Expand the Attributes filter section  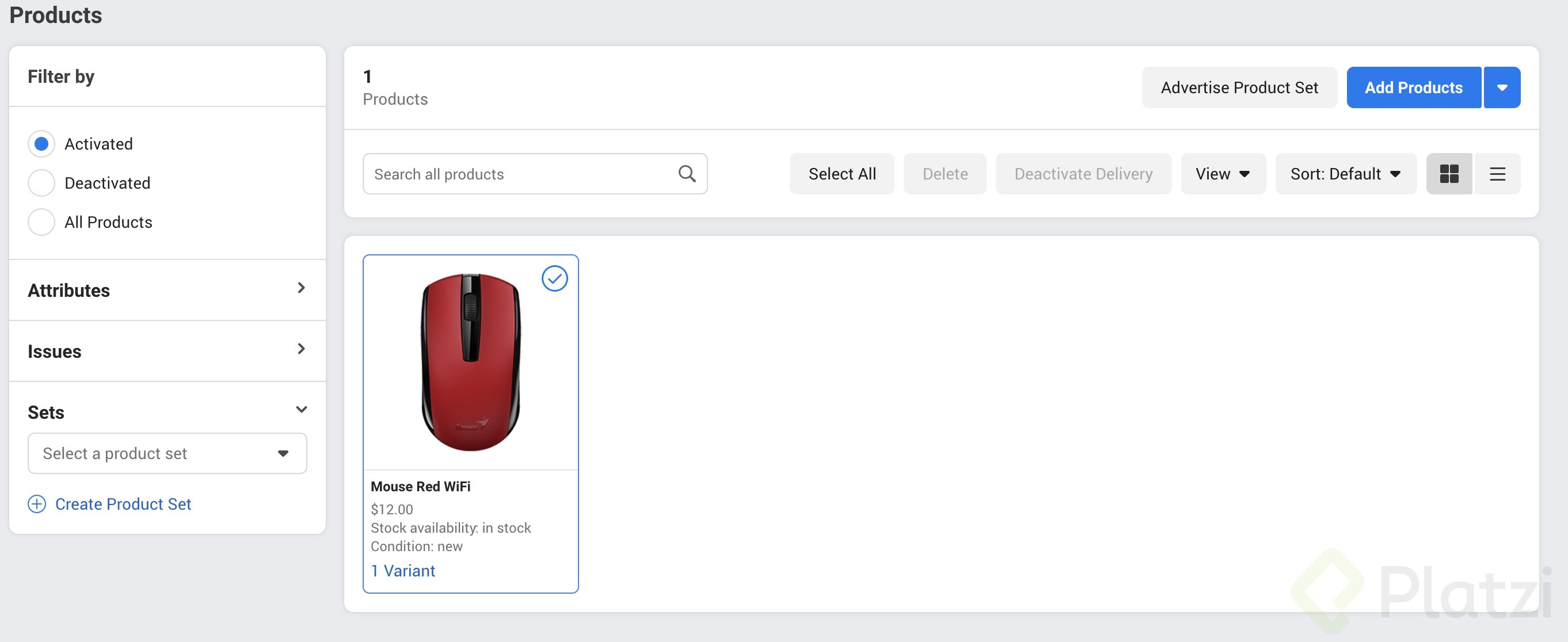point(168,291)
